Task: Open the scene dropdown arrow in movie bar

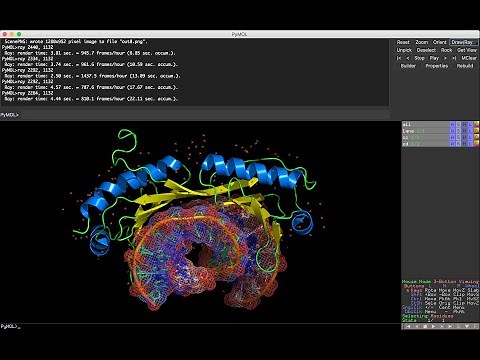Action: (x=467, y=326)
